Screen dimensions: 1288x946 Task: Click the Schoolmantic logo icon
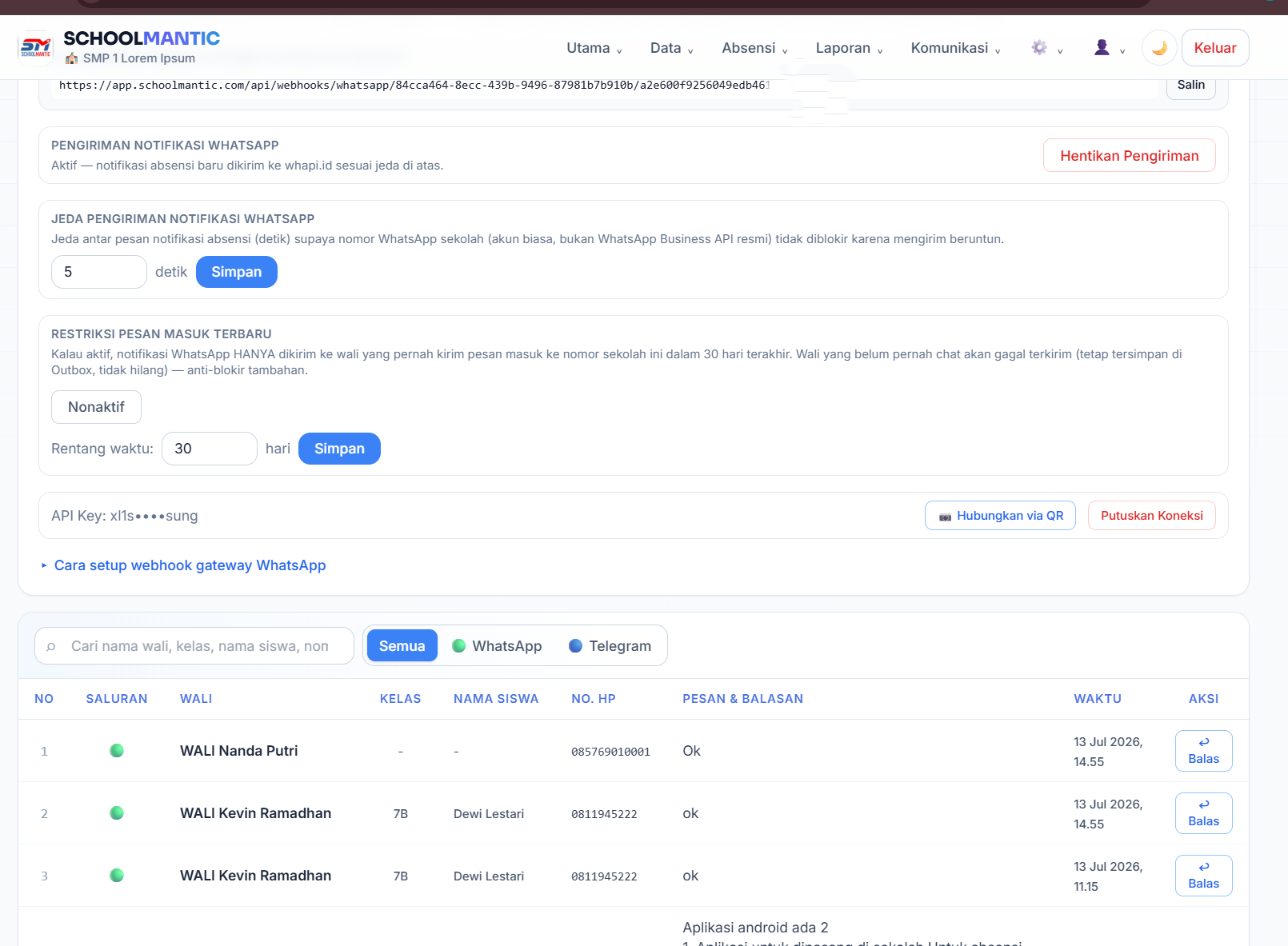(36, 48)
